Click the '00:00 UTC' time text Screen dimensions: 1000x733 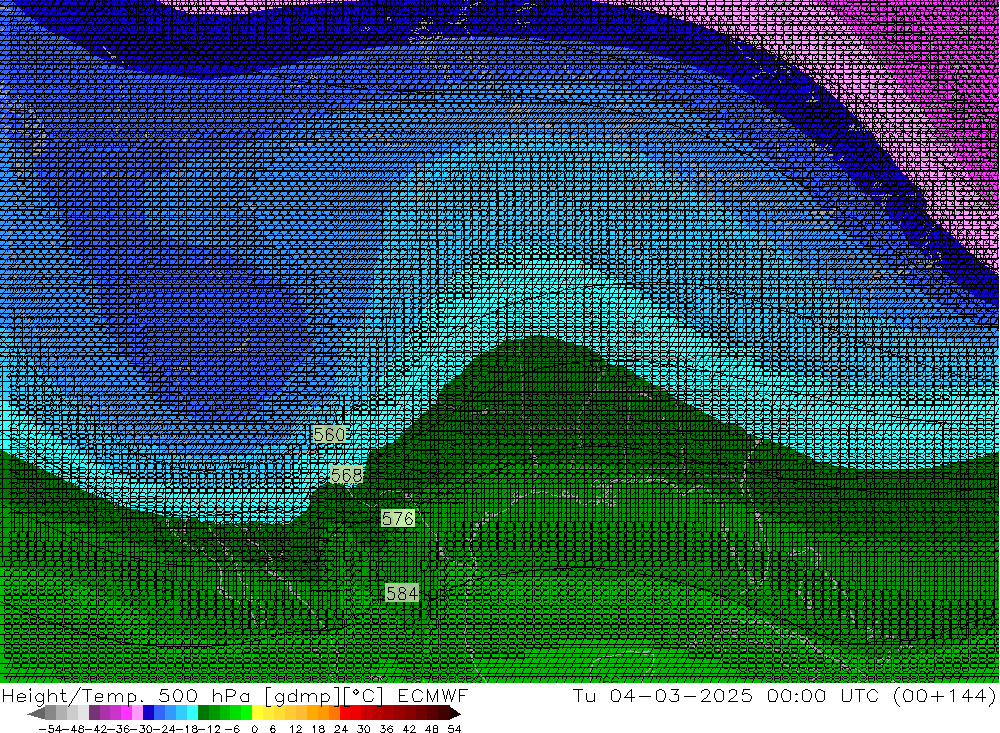pos(823,695)
